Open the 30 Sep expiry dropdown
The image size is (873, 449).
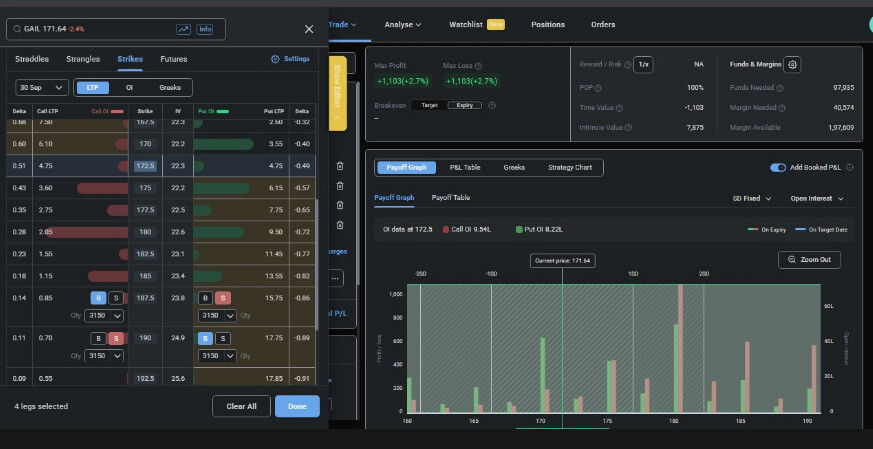(x=42, y=88)
